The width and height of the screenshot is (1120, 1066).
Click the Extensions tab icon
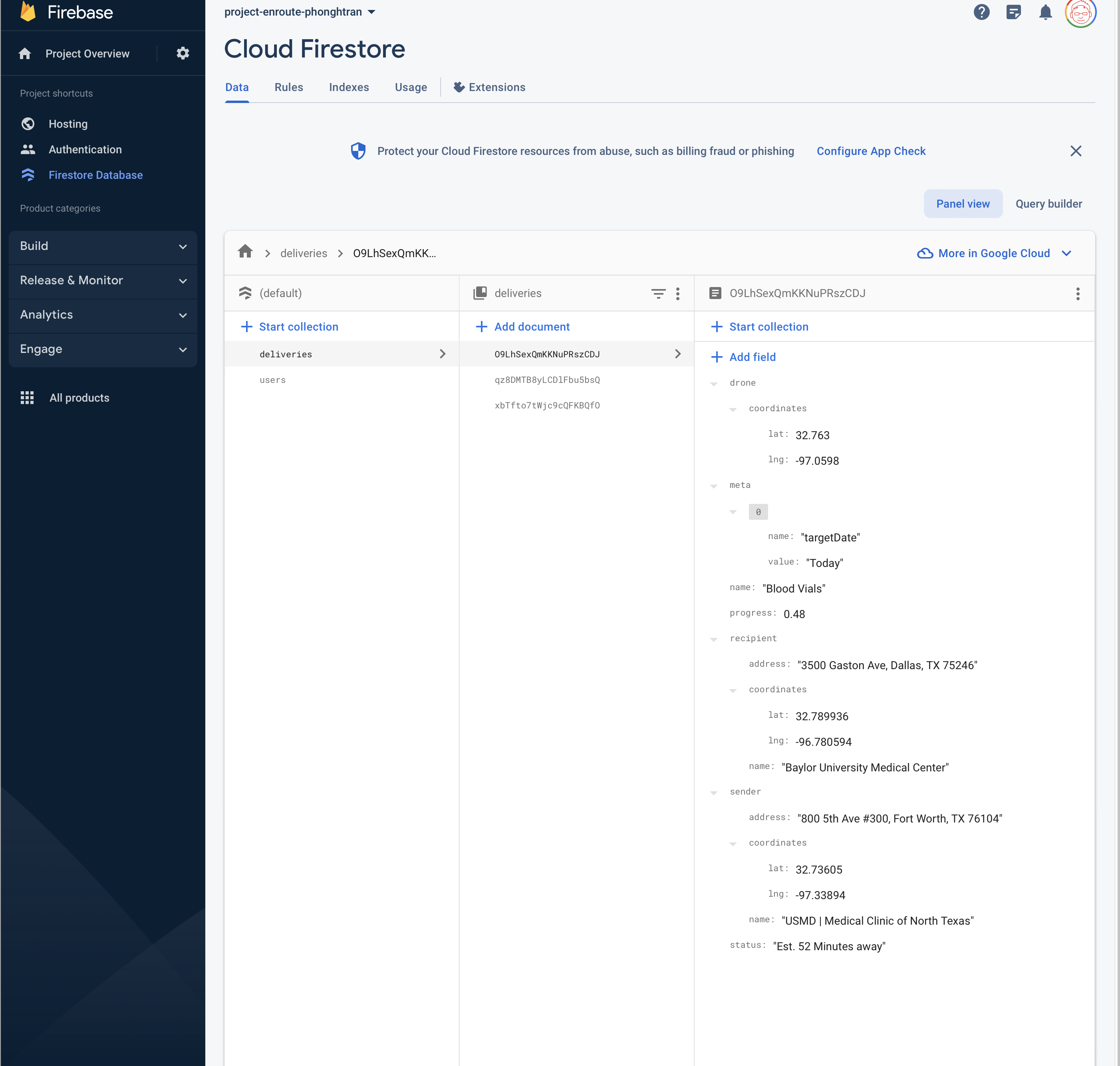tap(459, 87)
